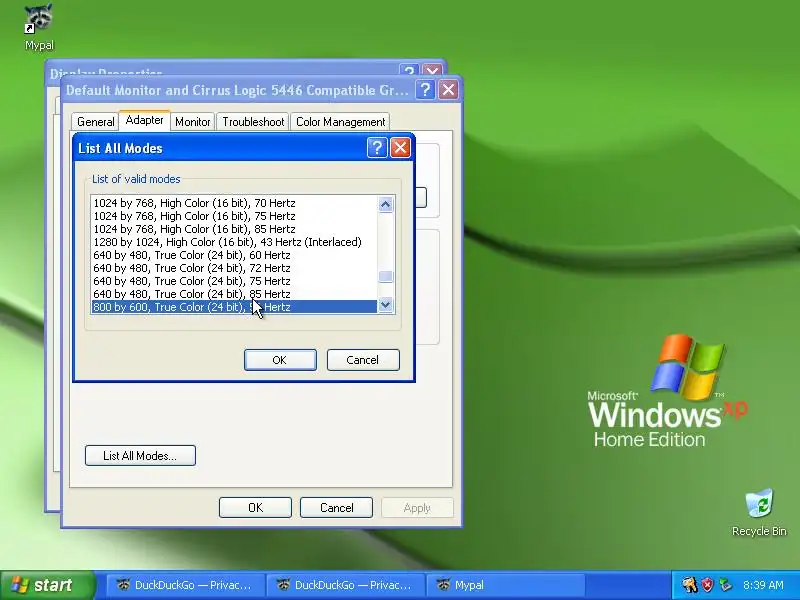Go to the Troubleshoot tab
Image resolution: width=800 pixels, height=600 pixels.
tap(253, 122)
